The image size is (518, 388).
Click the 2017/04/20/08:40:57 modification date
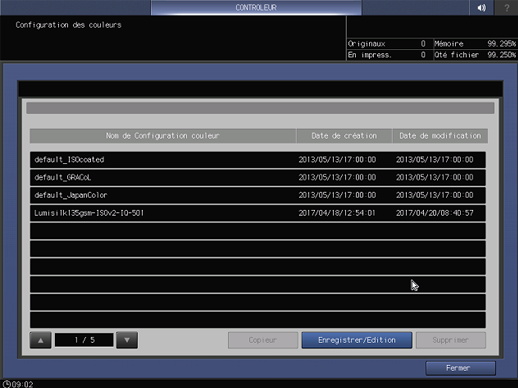coord(435,213)
